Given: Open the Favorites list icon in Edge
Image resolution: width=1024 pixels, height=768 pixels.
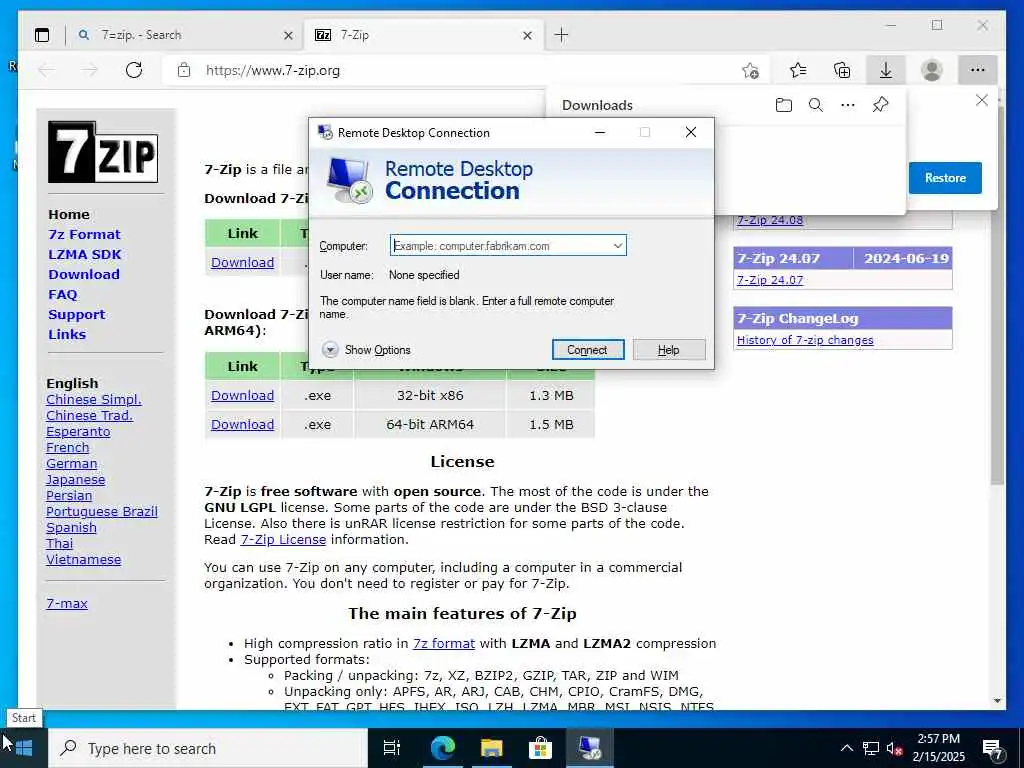Looking at the screenshot, I should point(797,70).
